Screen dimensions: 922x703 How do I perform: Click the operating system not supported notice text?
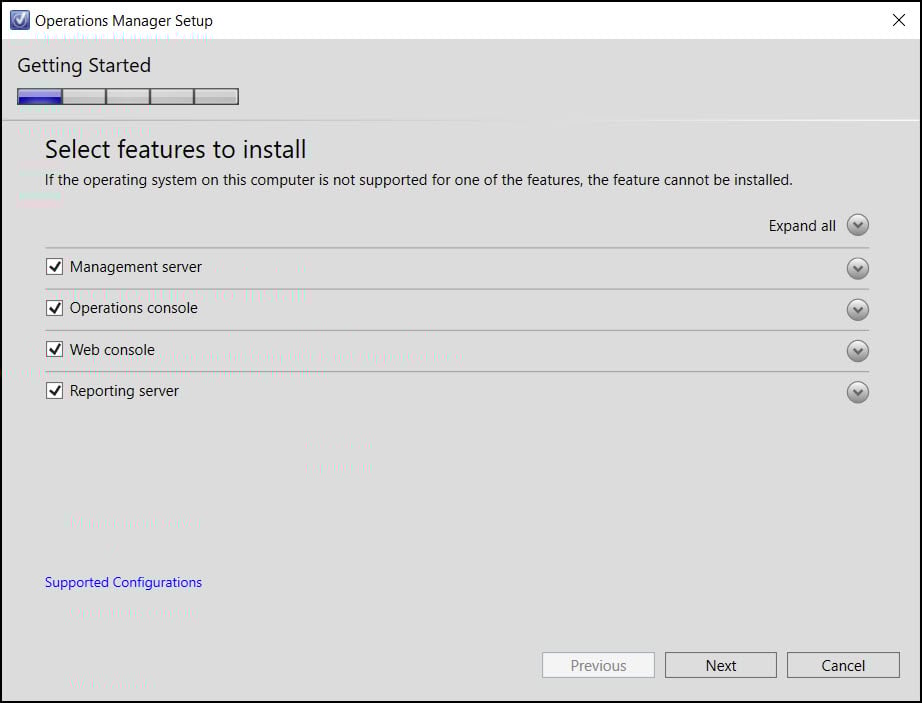point(419,180)
